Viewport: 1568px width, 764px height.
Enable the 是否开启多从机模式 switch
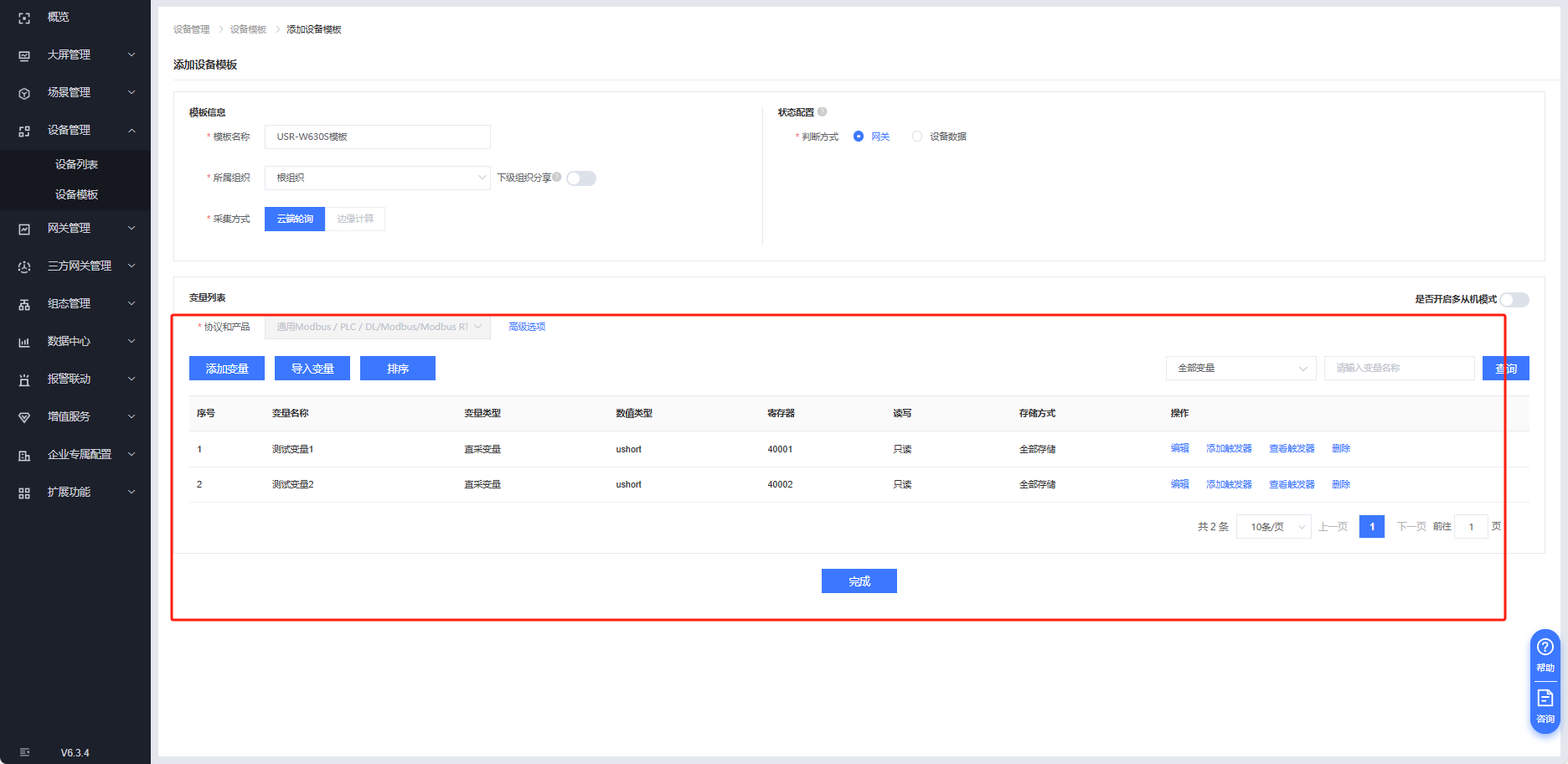click(1514, 300)
